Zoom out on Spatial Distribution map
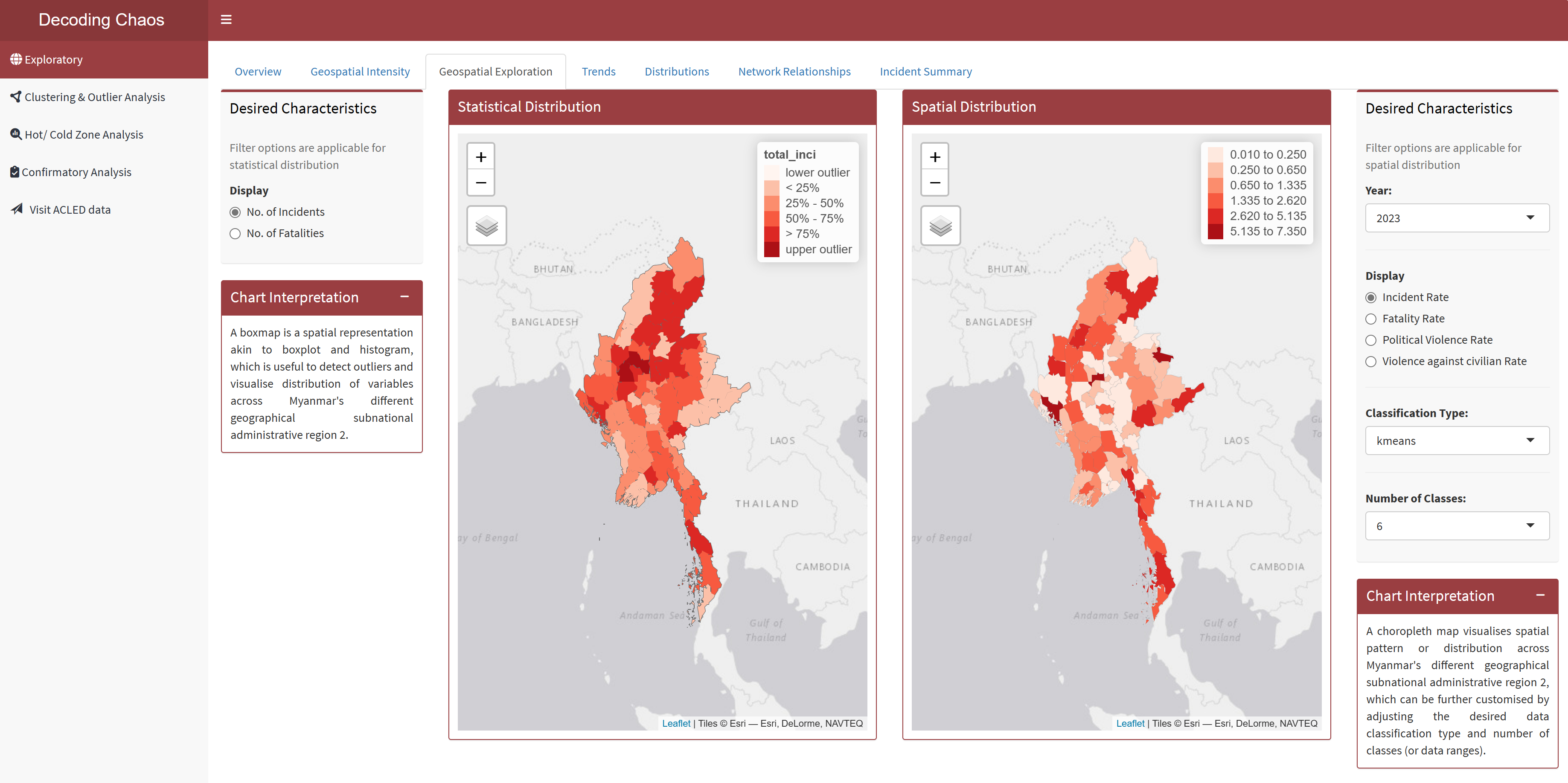This screenshot has height=783, width=1568. (934, 183)
